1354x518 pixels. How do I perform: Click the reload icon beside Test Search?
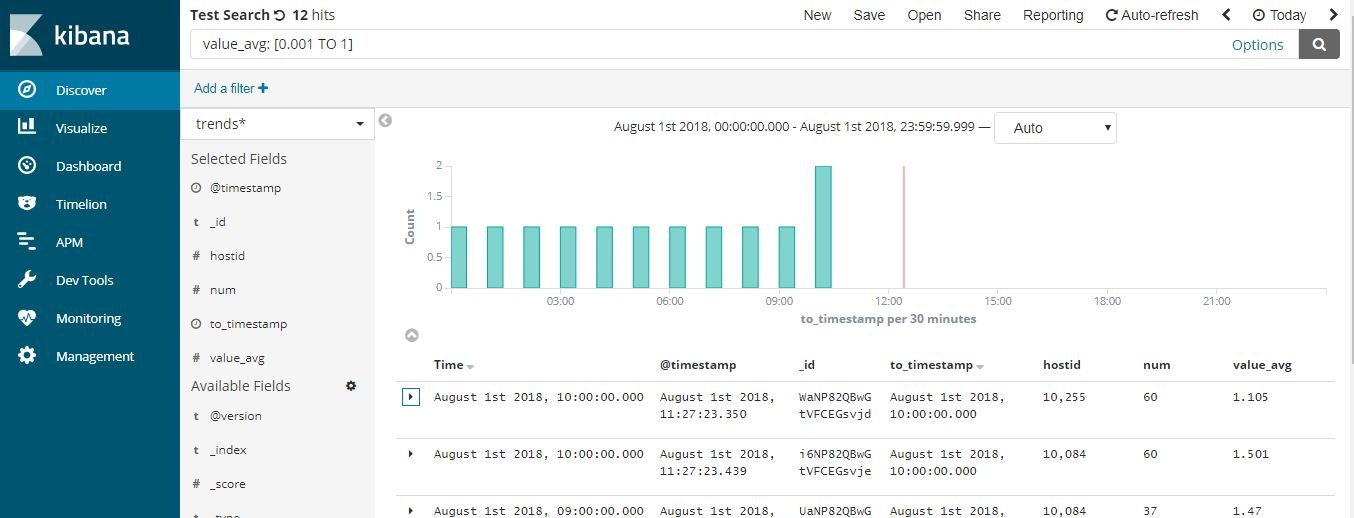279,15
